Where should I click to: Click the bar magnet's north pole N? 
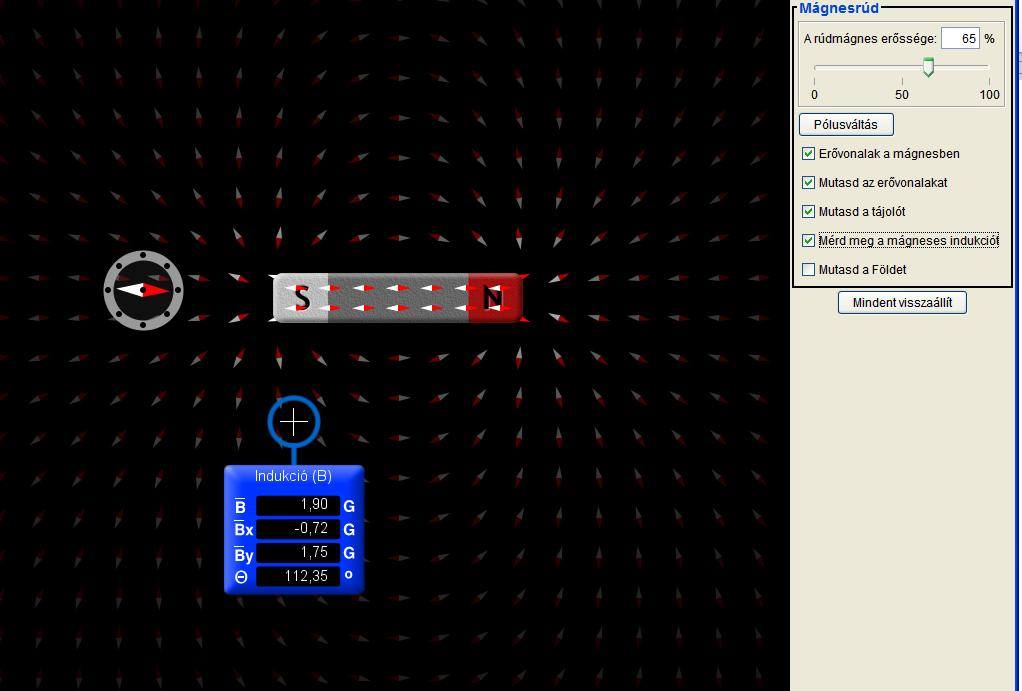(493, 298)
